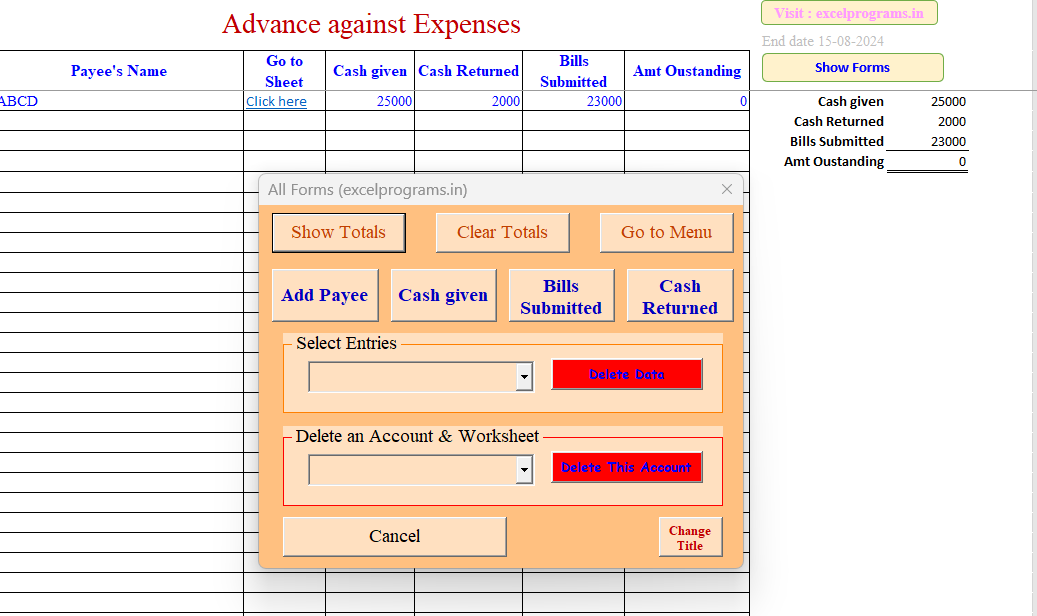Click the Cash given entry button
The width and height of the screenshot is (1037, 616).
tap(443, 294)
